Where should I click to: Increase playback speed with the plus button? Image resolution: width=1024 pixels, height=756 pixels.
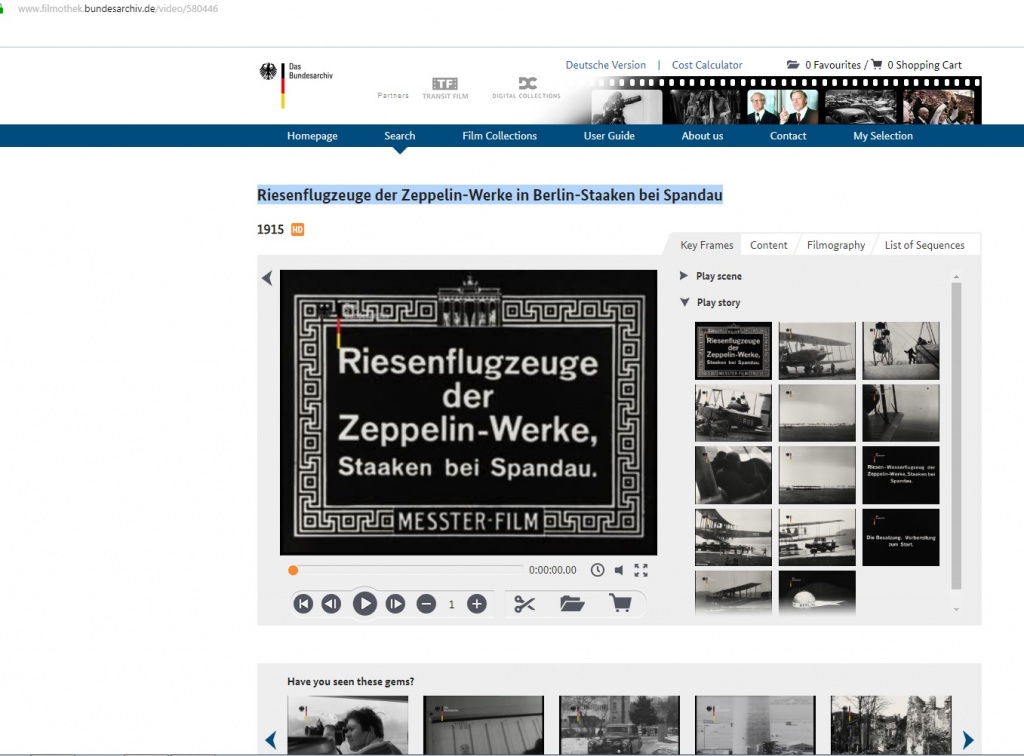pos(477,604)
